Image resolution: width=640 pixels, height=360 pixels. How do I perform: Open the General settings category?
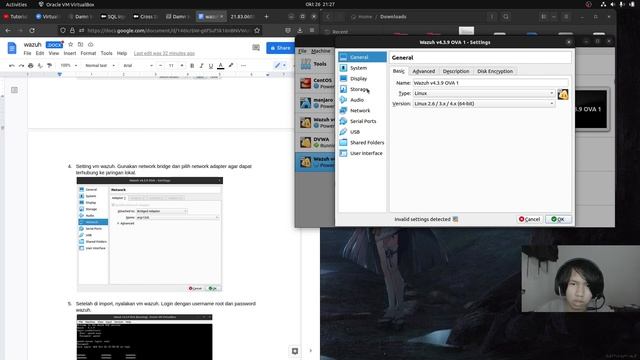click(362, 57)
